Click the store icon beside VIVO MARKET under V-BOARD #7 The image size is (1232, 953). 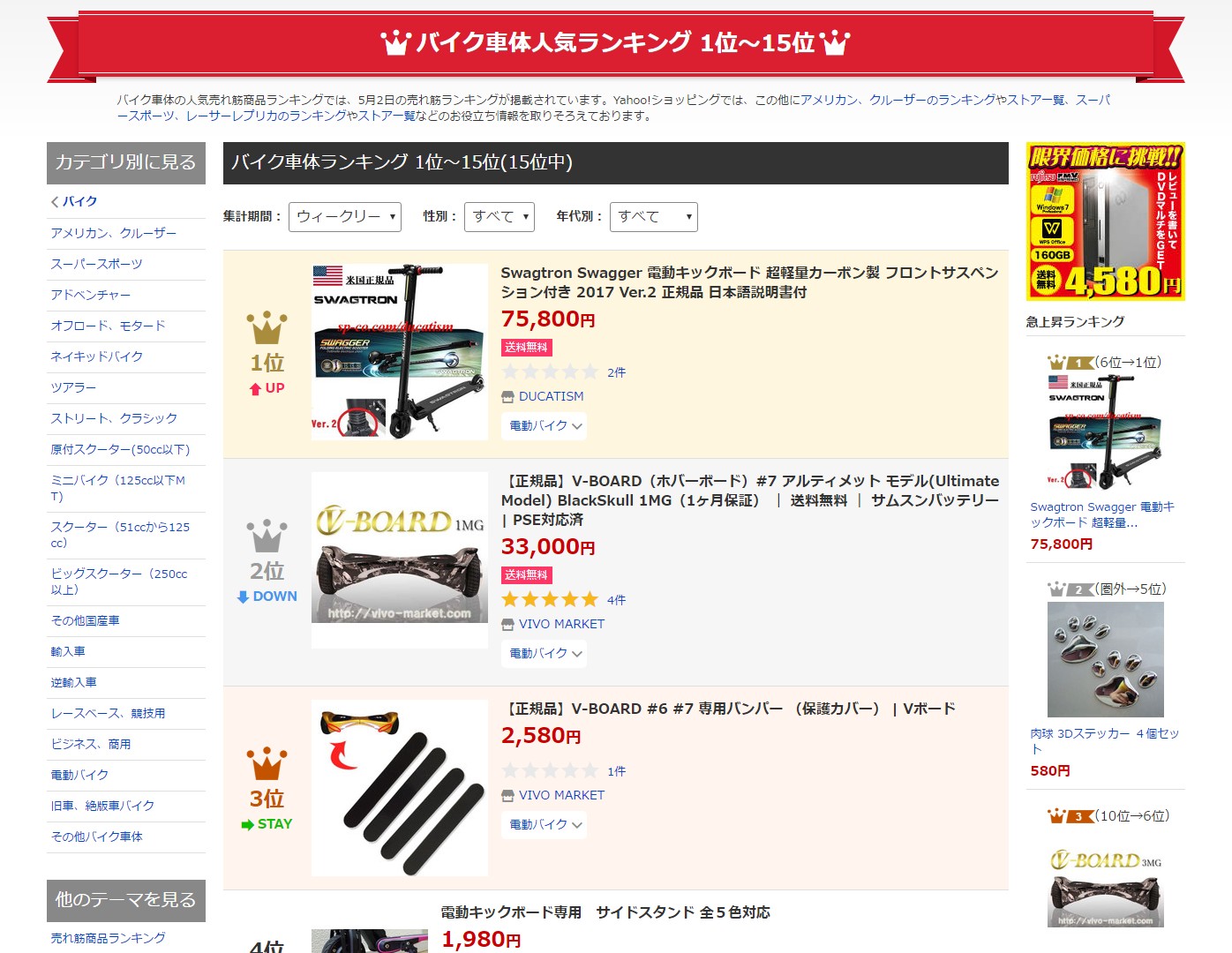(x=507, y=625)
